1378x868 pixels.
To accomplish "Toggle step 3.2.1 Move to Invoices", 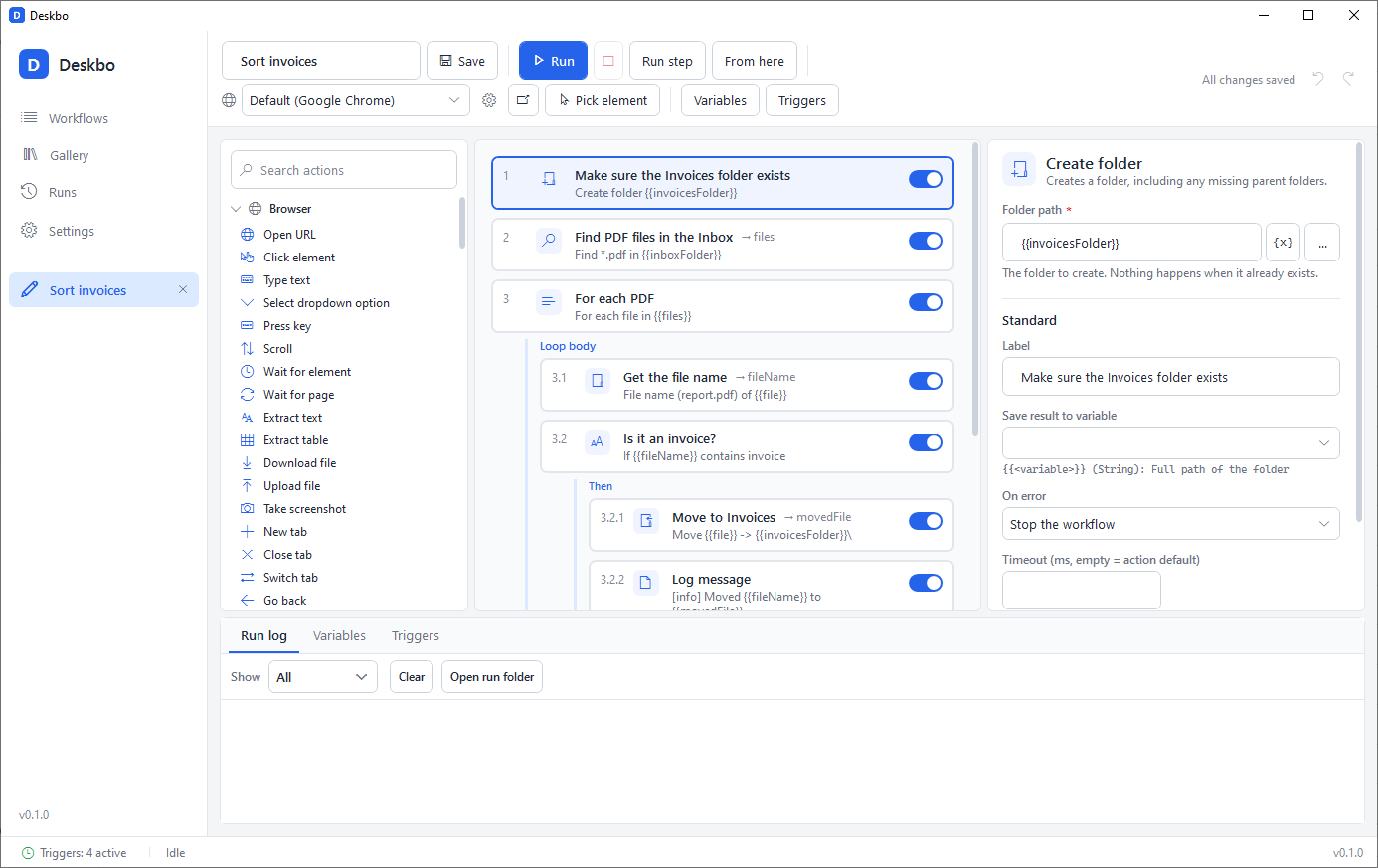I will pos(926,521).
